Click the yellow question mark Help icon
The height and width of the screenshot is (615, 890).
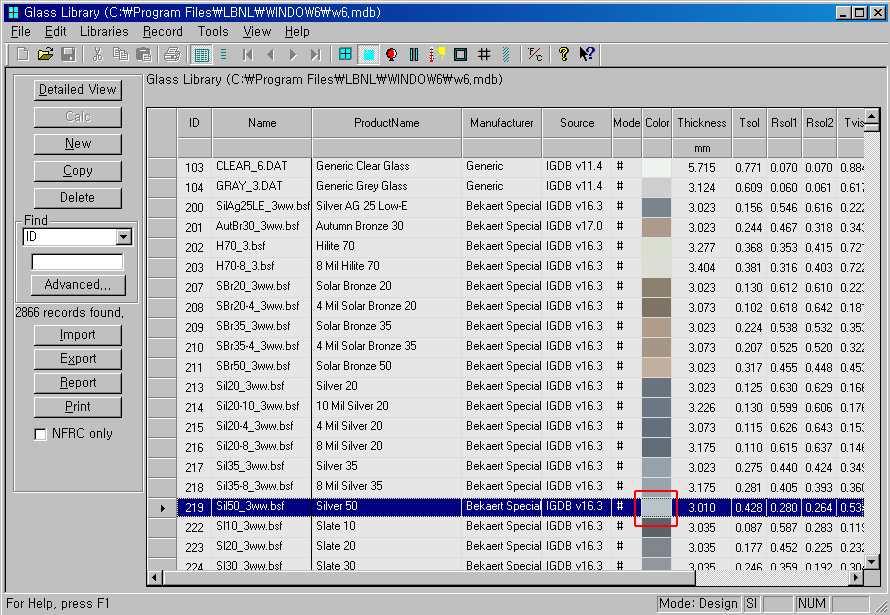pyautogui.click(x=564, y=54)
